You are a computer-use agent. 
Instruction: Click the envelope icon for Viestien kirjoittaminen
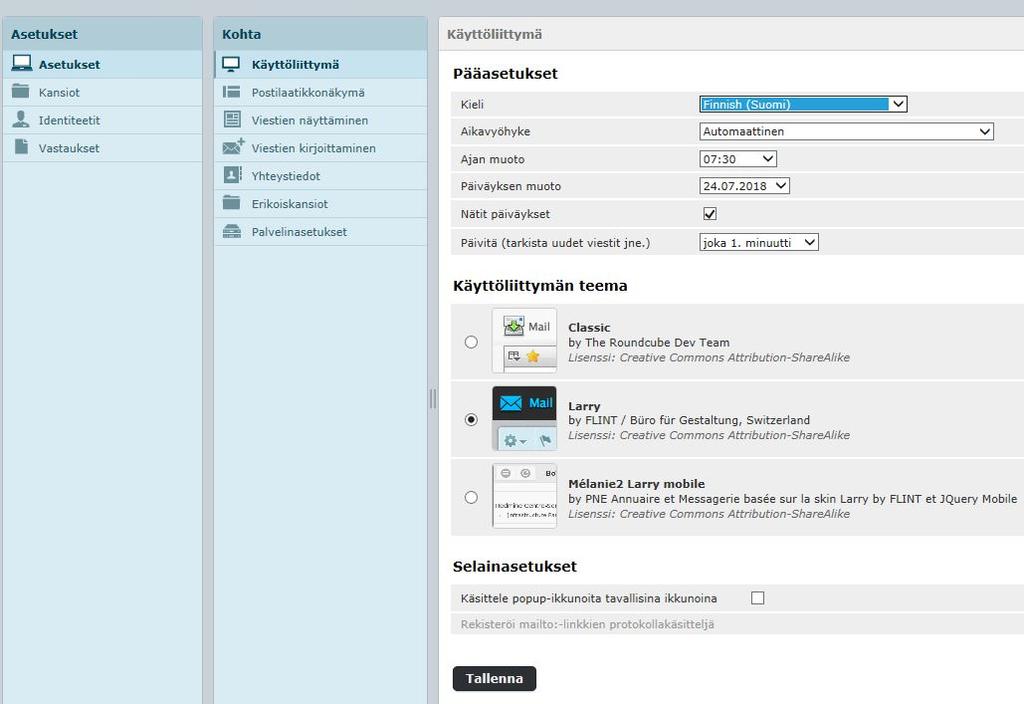click(x=232, y=148)
